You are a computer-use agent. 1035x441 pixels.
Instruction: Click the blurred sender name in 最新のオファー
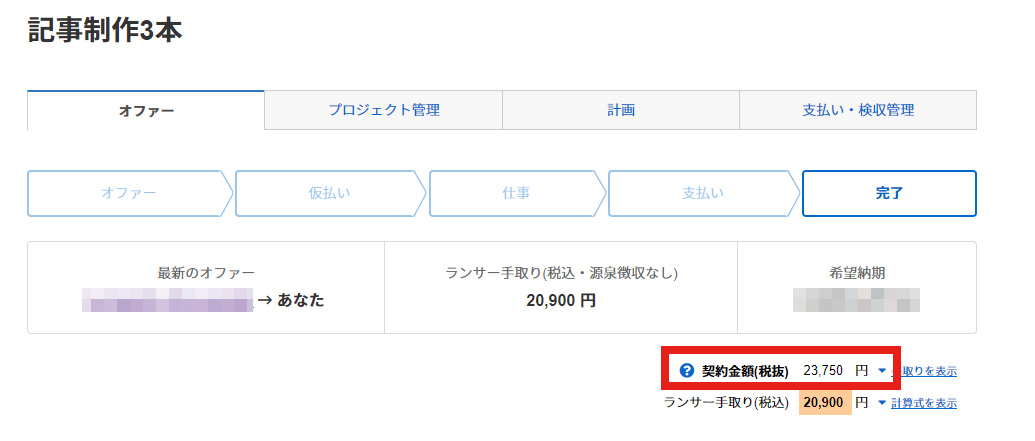tap(168, 300)
